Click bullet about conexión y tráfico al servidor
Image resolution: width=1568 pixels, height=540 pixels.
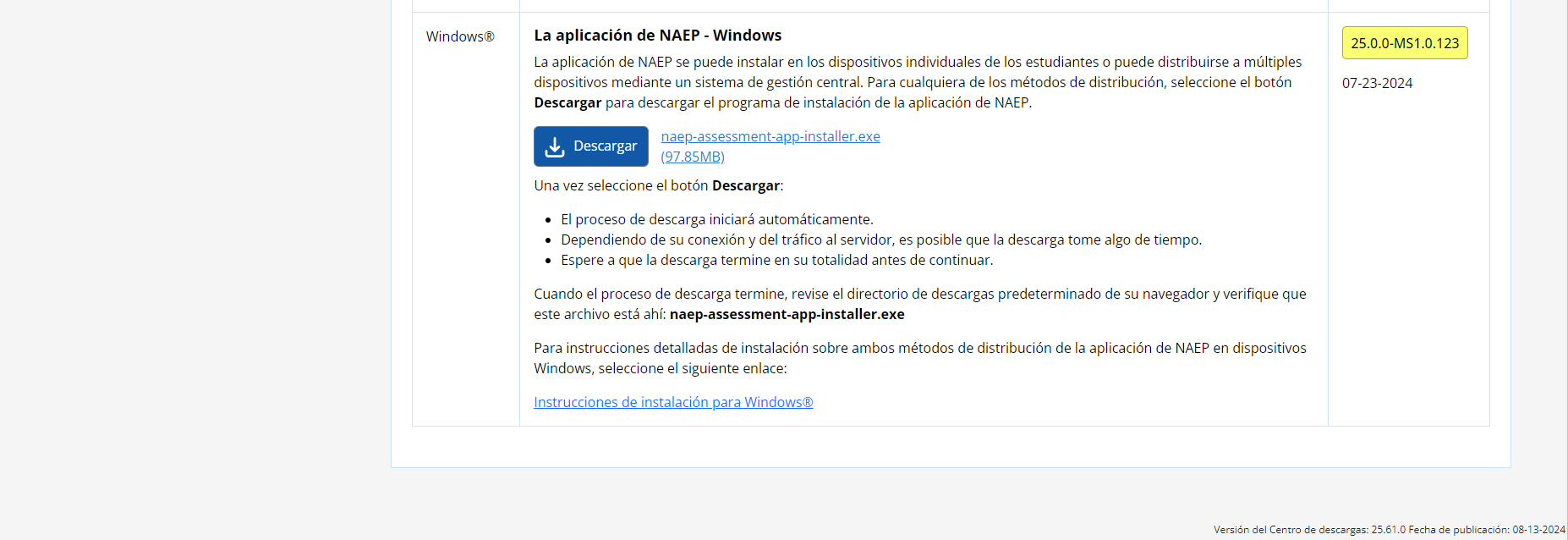[880, 240]
